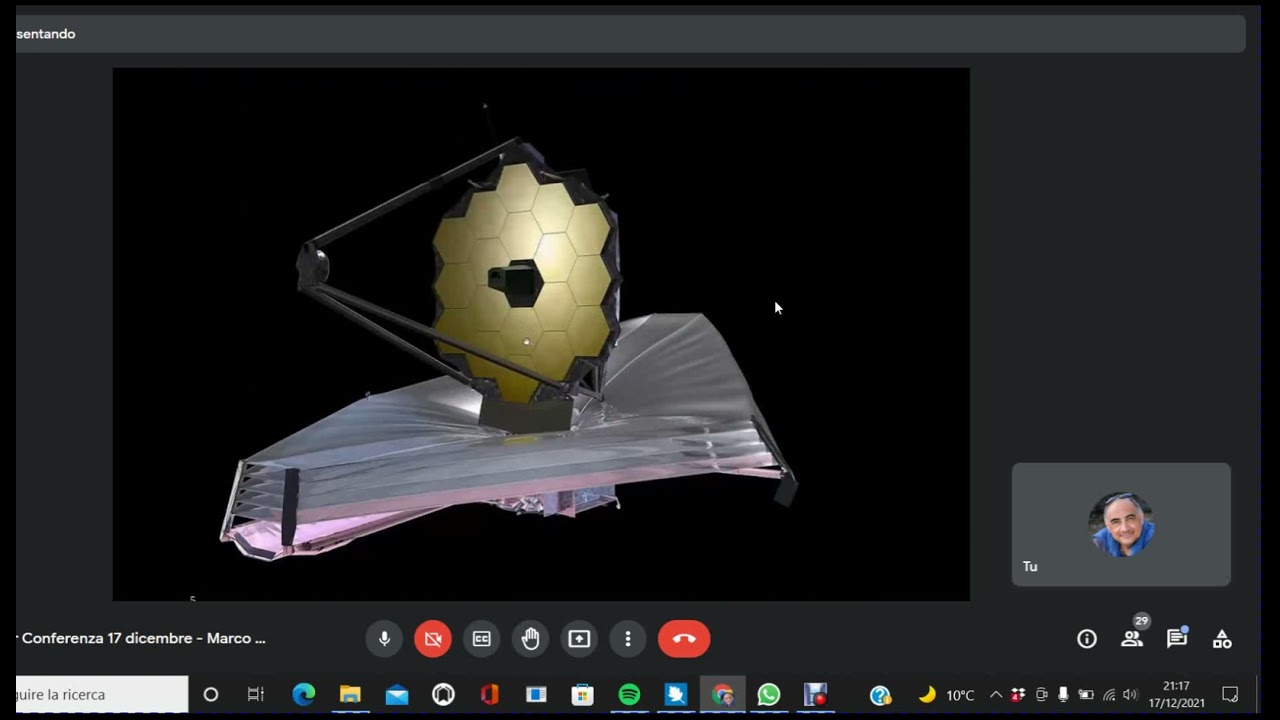Leave the call with red hang-up button
This screenshot has height=720, width=1280.
[684, 639]
